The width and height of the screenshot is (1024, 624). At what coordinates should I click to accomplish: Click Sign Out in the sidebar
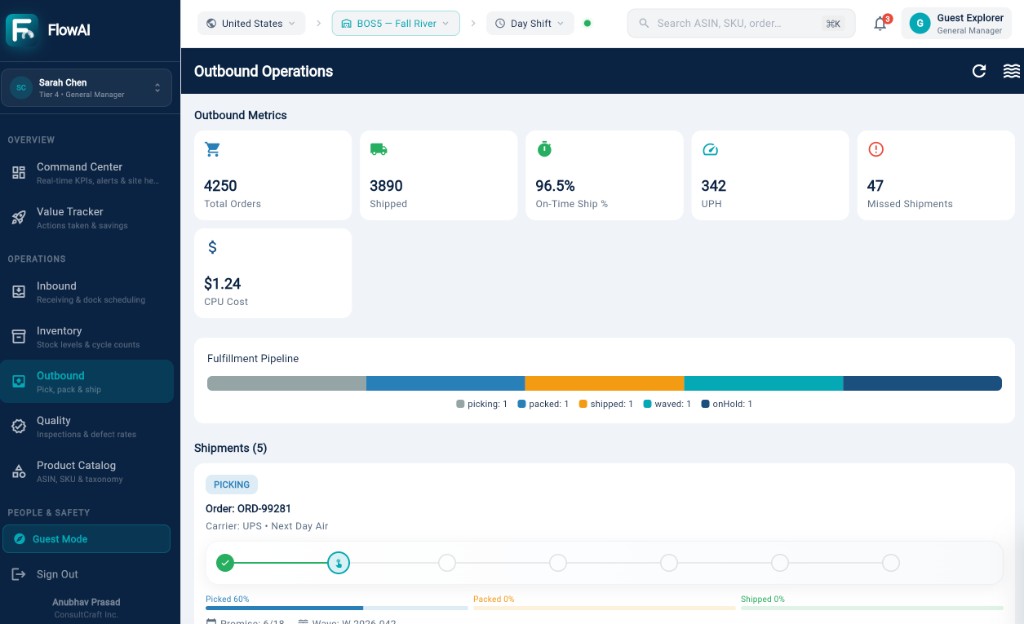coord(57,574)
